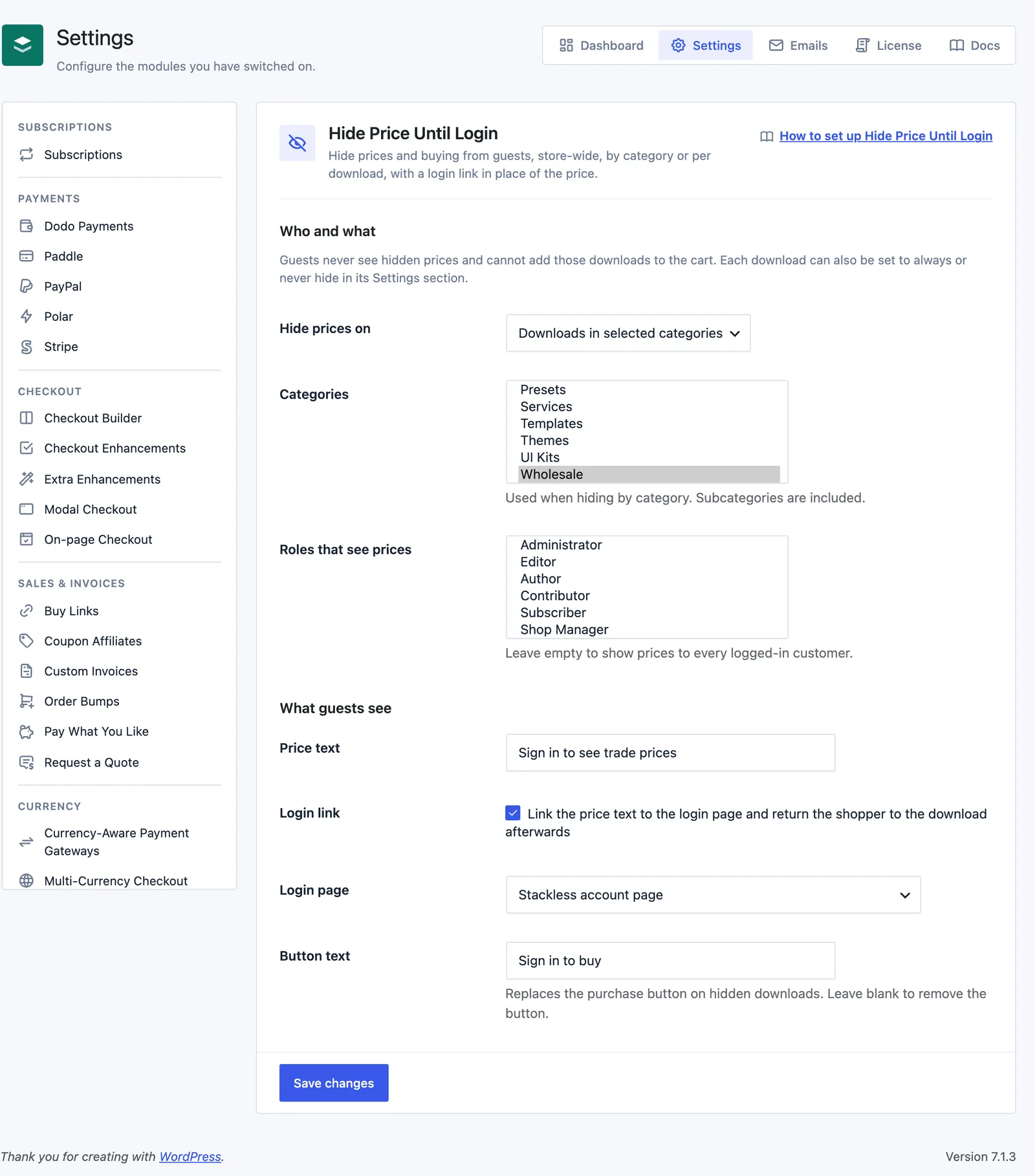Click the PayPal icon in sidebar
The height and width of the screenshot is (1176, 1035).
click(27, 286)
